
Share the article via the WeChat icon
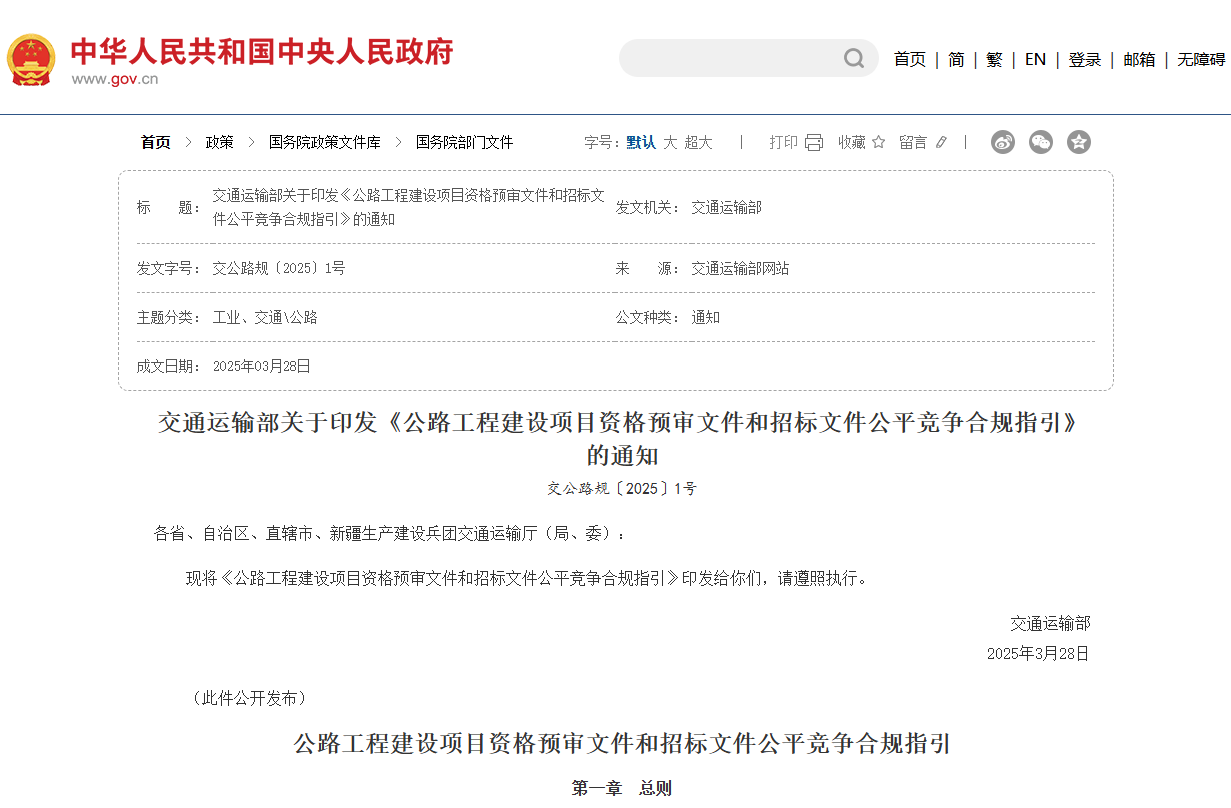click(1041, 143)
